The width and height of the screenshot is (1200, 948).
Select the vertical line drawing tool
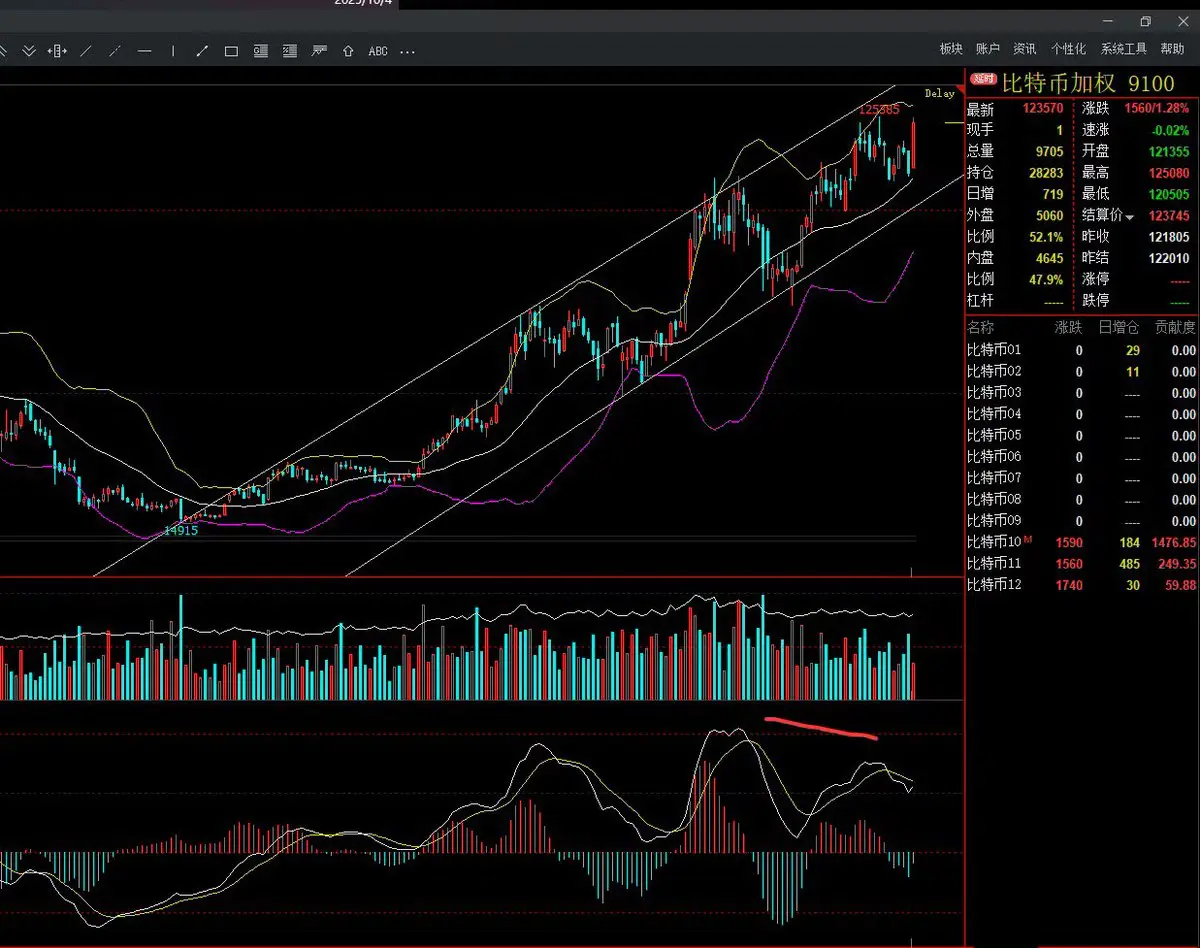[x=173, y=51]
